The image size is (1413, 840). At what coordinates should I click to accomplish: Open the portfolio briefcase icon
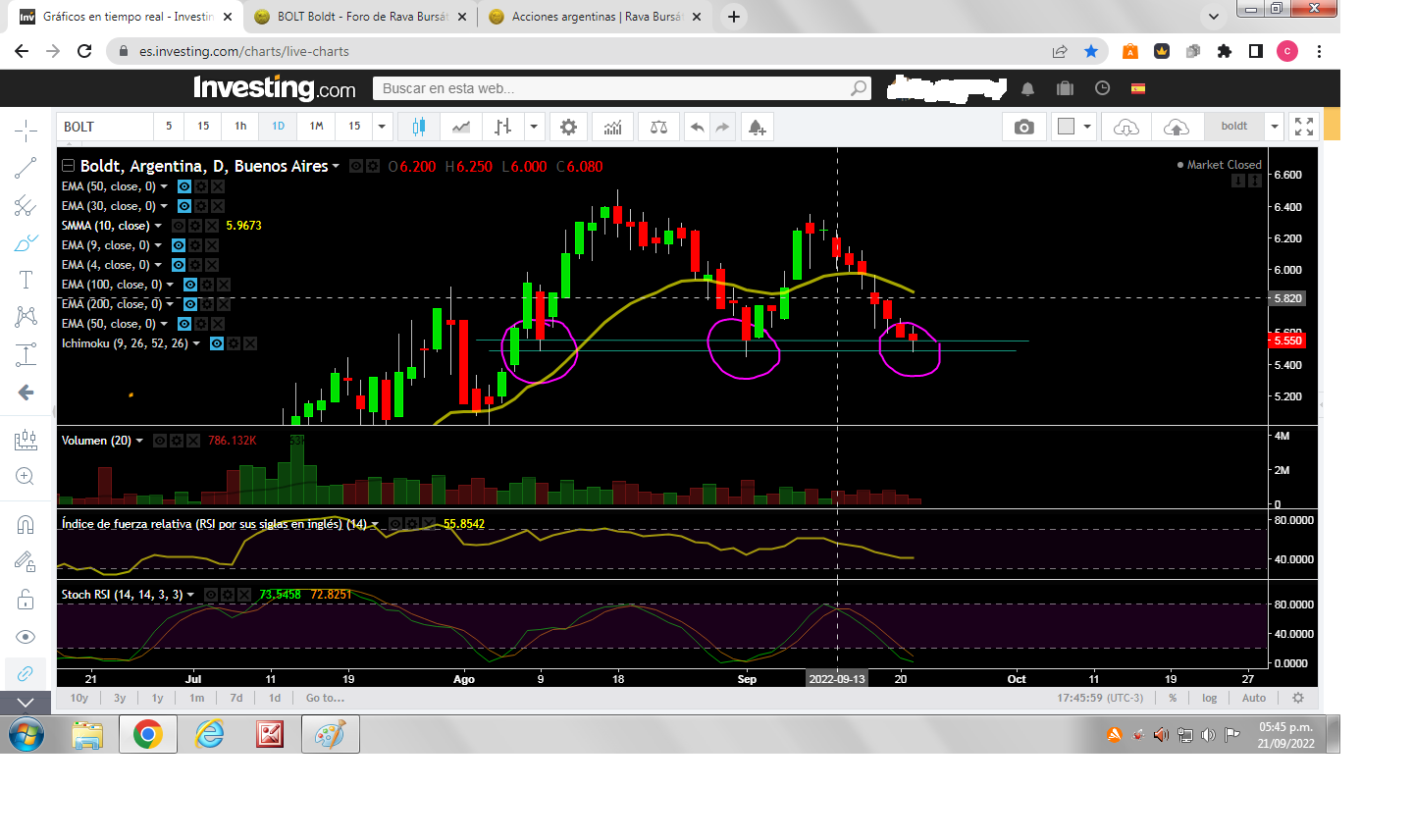[1065, 88]
